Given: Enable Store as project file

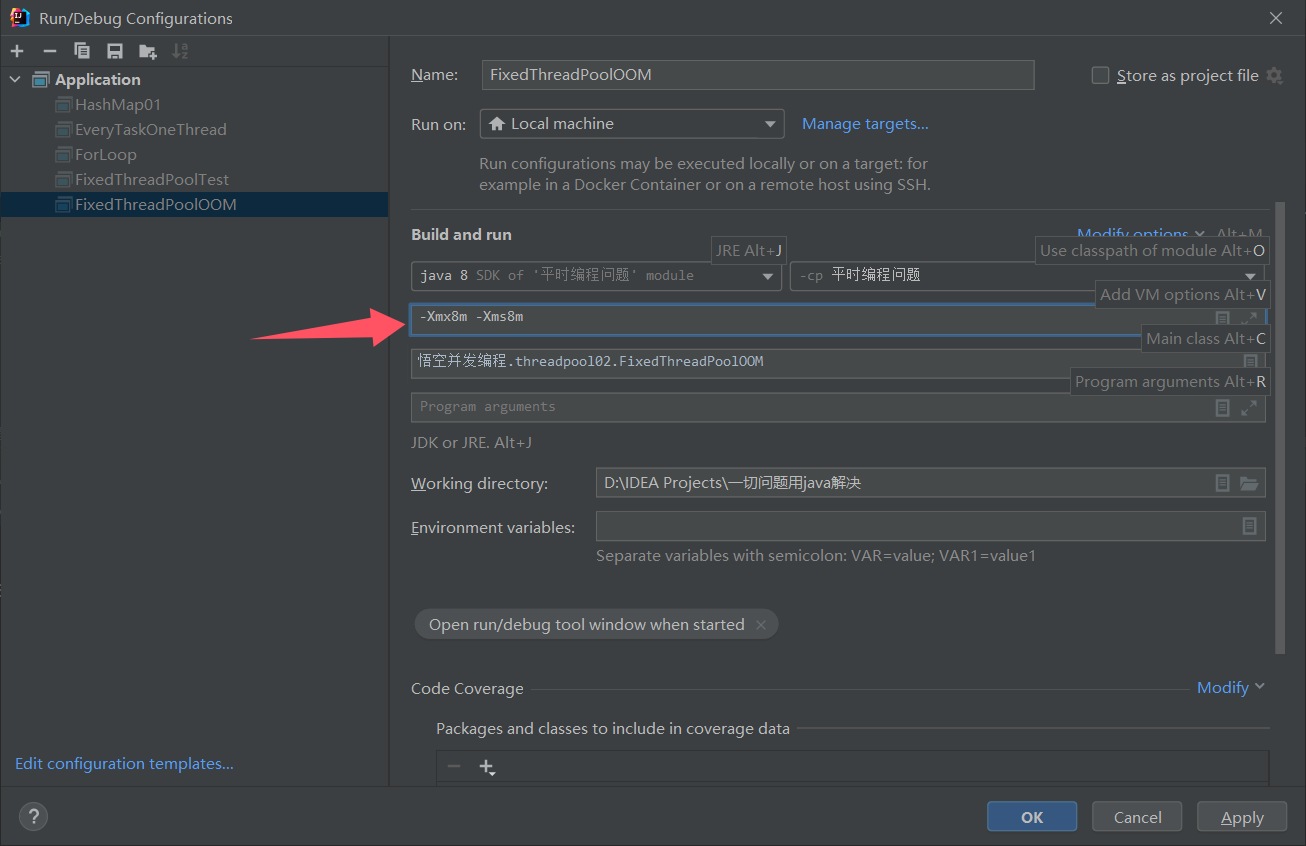Looking at the screenshot, I should pyautogui.click(x=1100, y=74).
